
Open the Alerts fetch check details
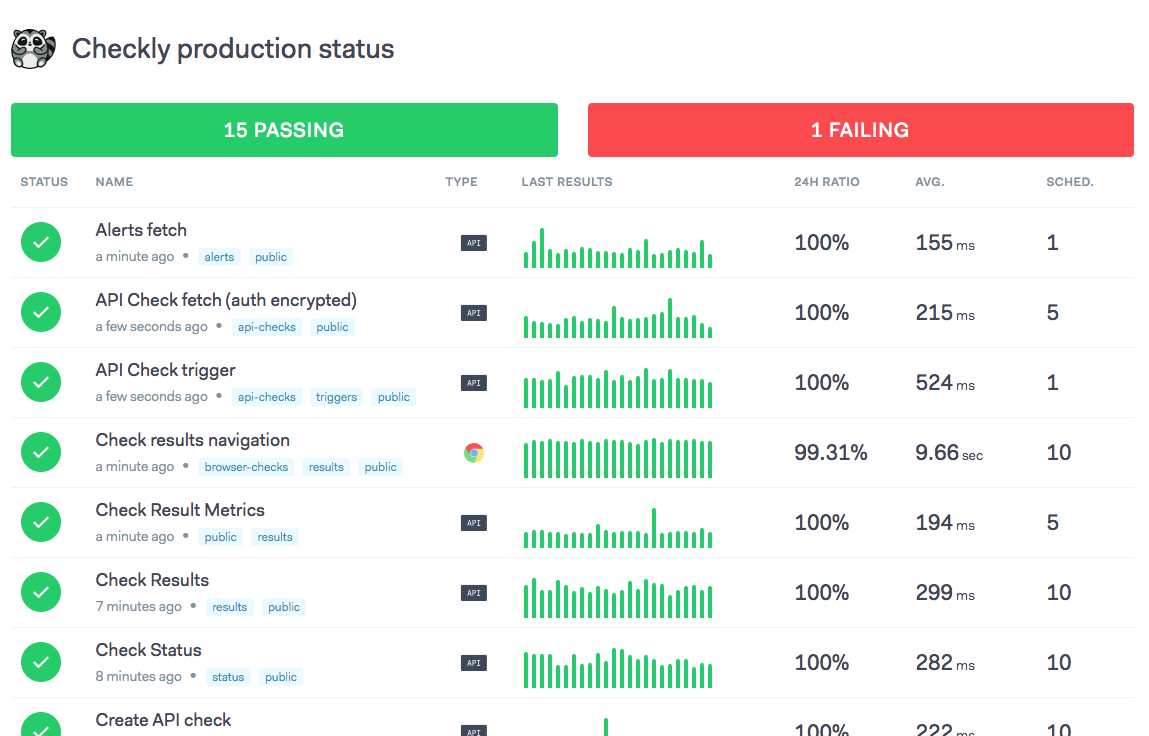coord(141,230)
